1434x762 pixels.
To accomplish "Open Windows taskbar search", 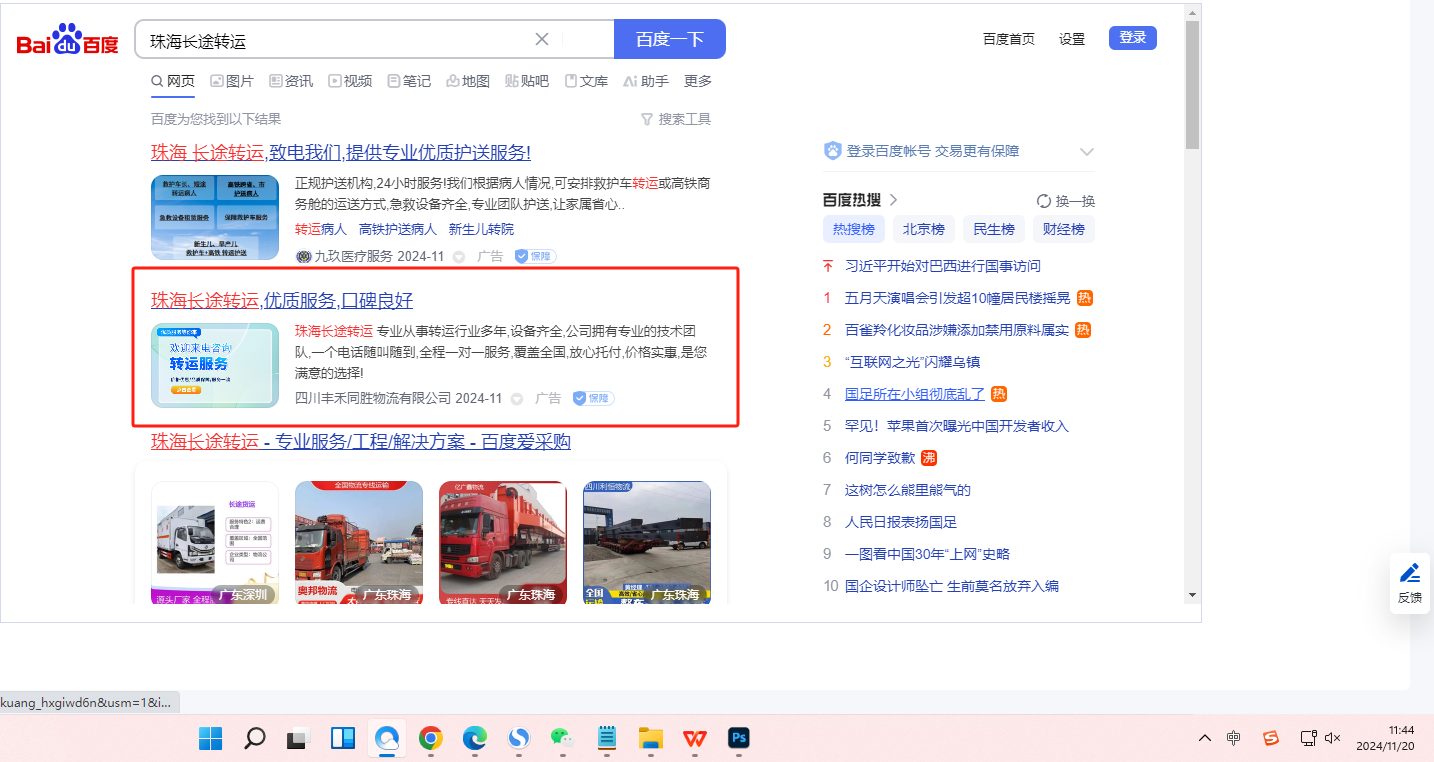I will tap(255, 738).
